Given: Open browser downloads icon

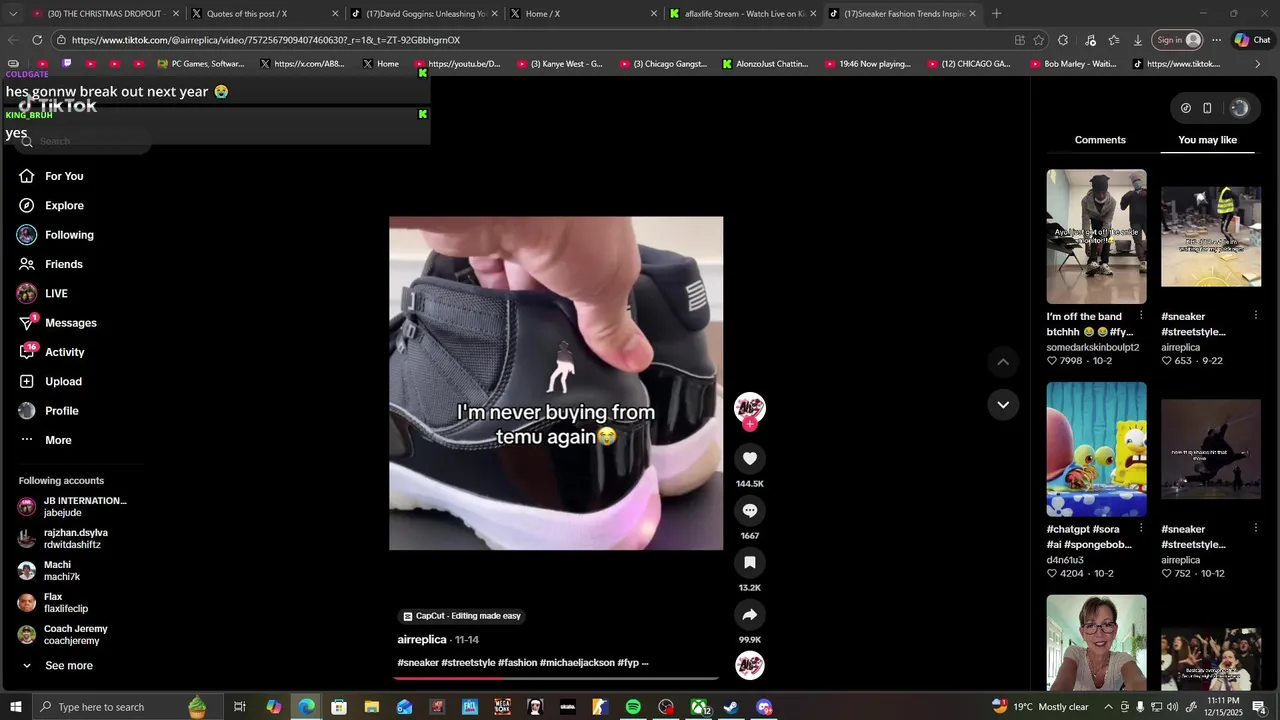Looking at the screenshot, I should pos(1138,40).
